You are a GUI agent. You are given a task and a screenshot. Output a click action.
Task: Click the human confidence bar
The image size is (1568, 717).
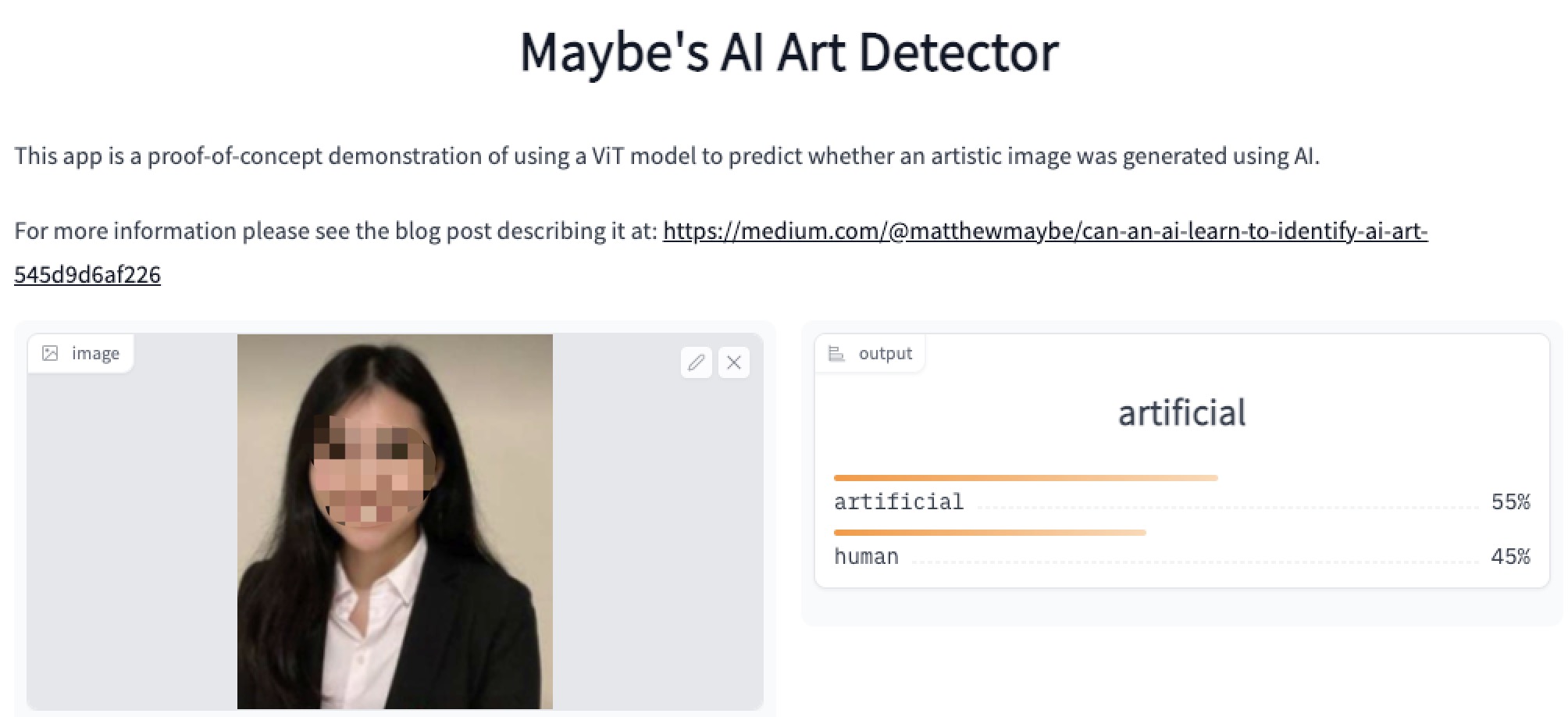989,533
